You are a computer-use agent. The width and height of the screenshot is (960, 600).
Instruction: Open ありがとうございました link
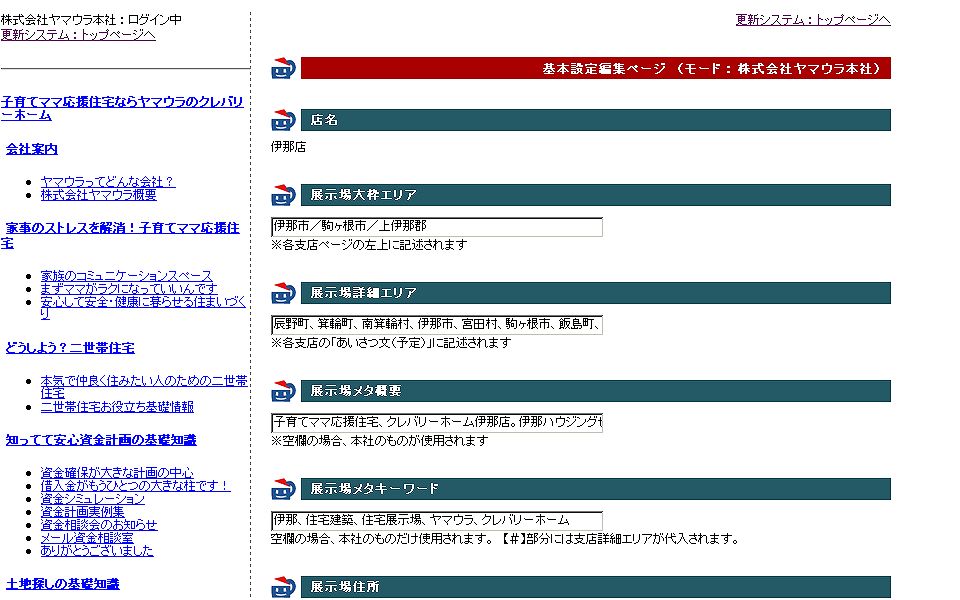click(97, 550)
